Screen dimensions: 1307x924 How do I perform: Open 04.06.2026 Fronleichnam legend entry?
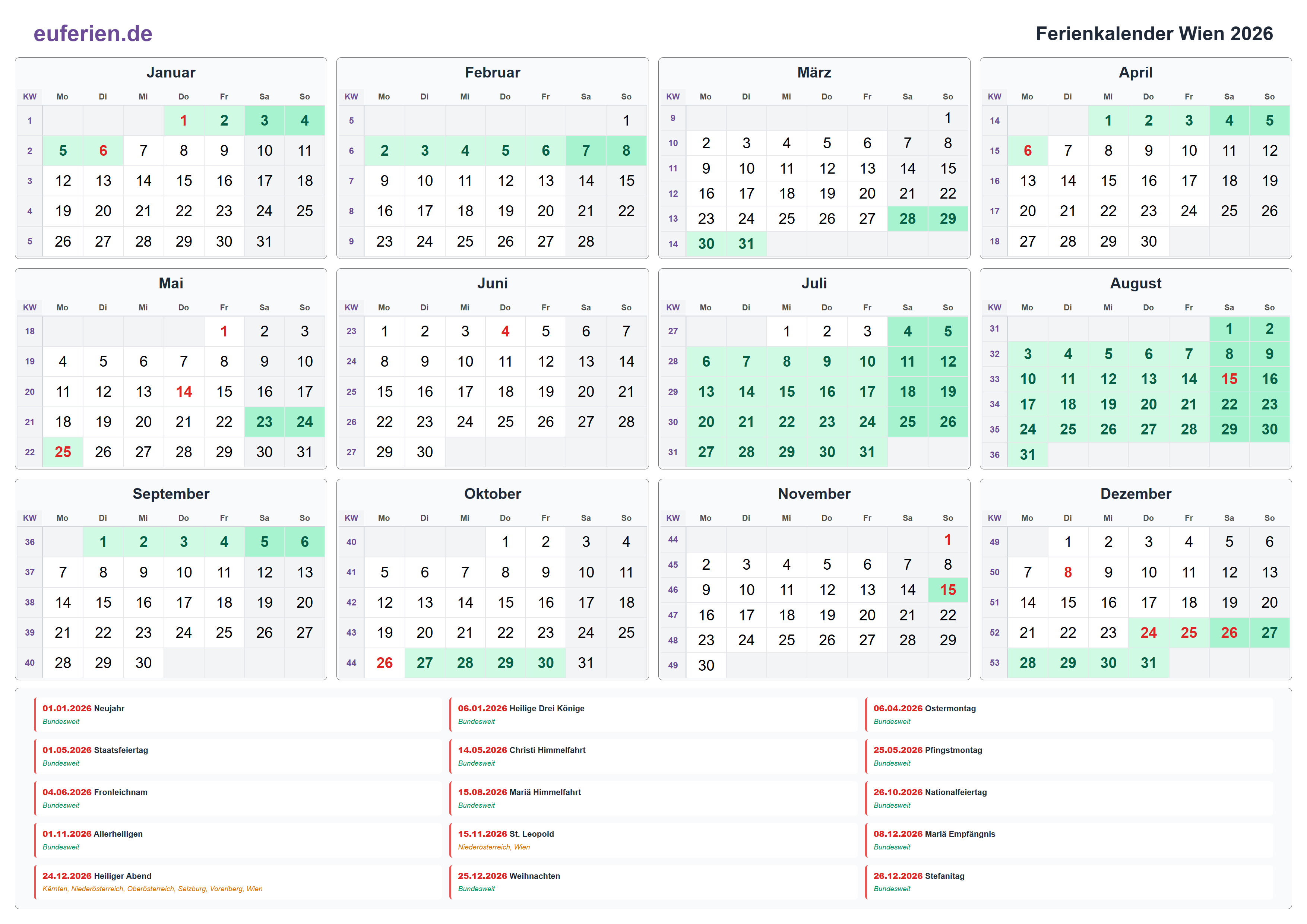[x=238, y=798]
